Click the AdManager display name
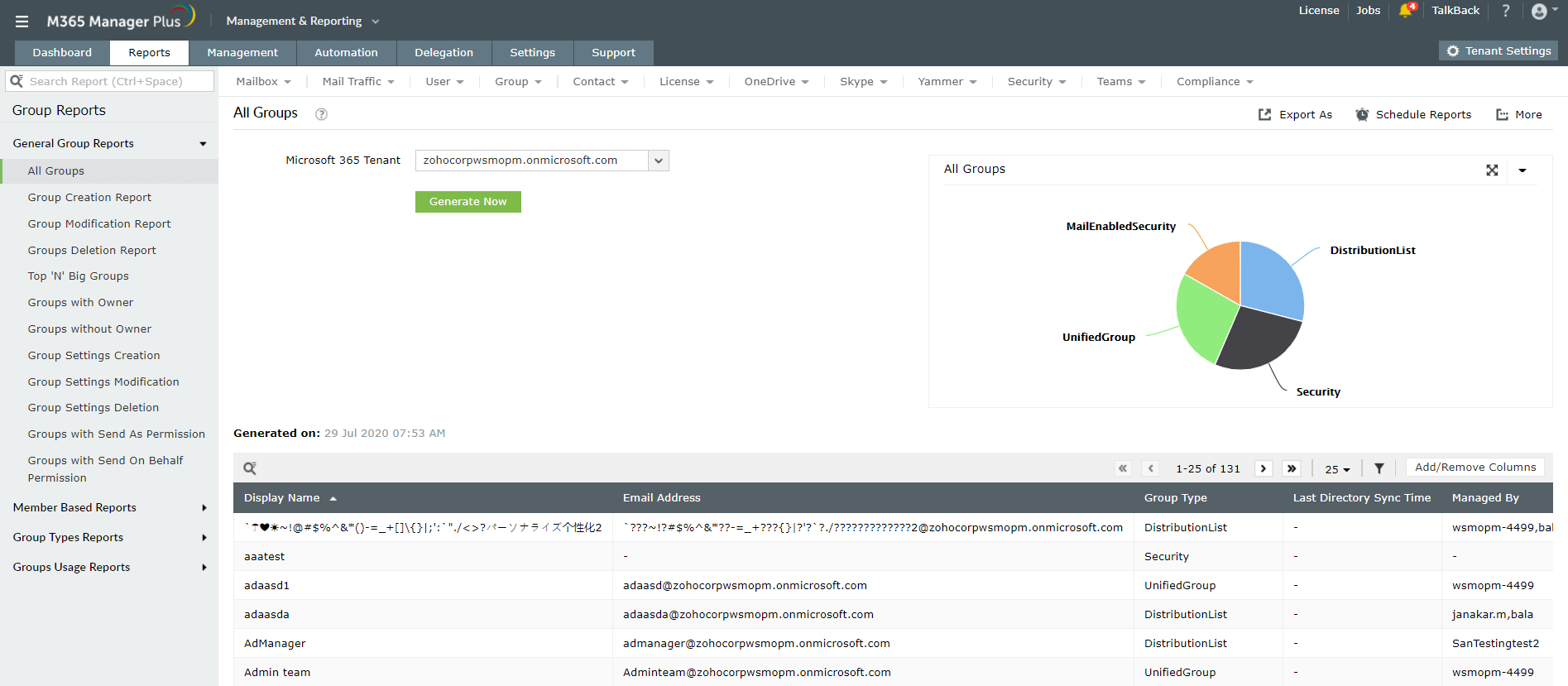Screen dimensions: 1568x686 click(x=275, y=644)
